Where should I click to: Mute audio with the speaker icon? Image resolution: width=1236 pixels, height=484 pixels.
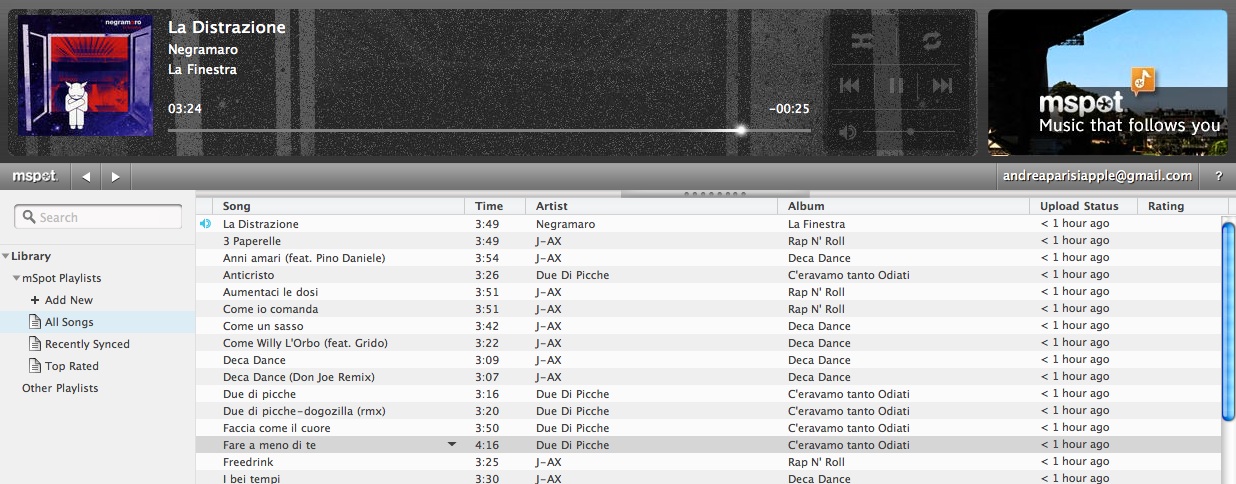[x=848, y=131]
